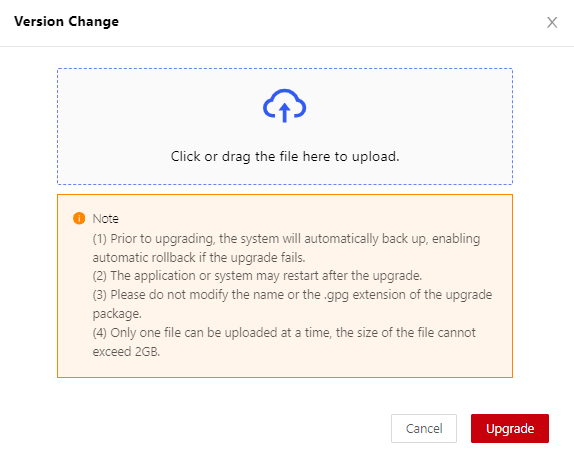Close the Version Change dialog

pos(552,22)
